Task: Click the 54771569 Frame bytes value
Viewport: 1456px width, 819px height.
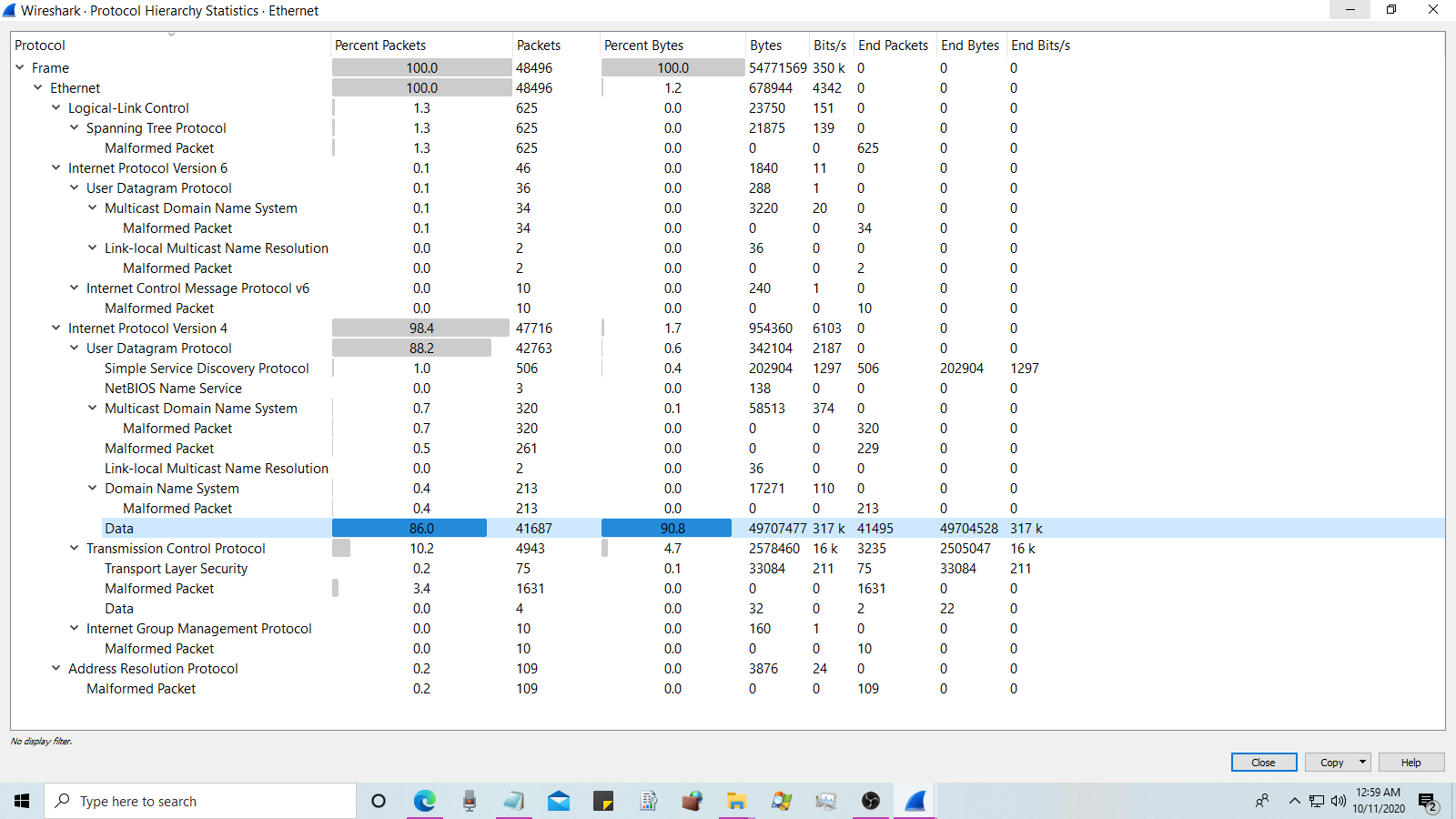Action: (x=778, y=67)
